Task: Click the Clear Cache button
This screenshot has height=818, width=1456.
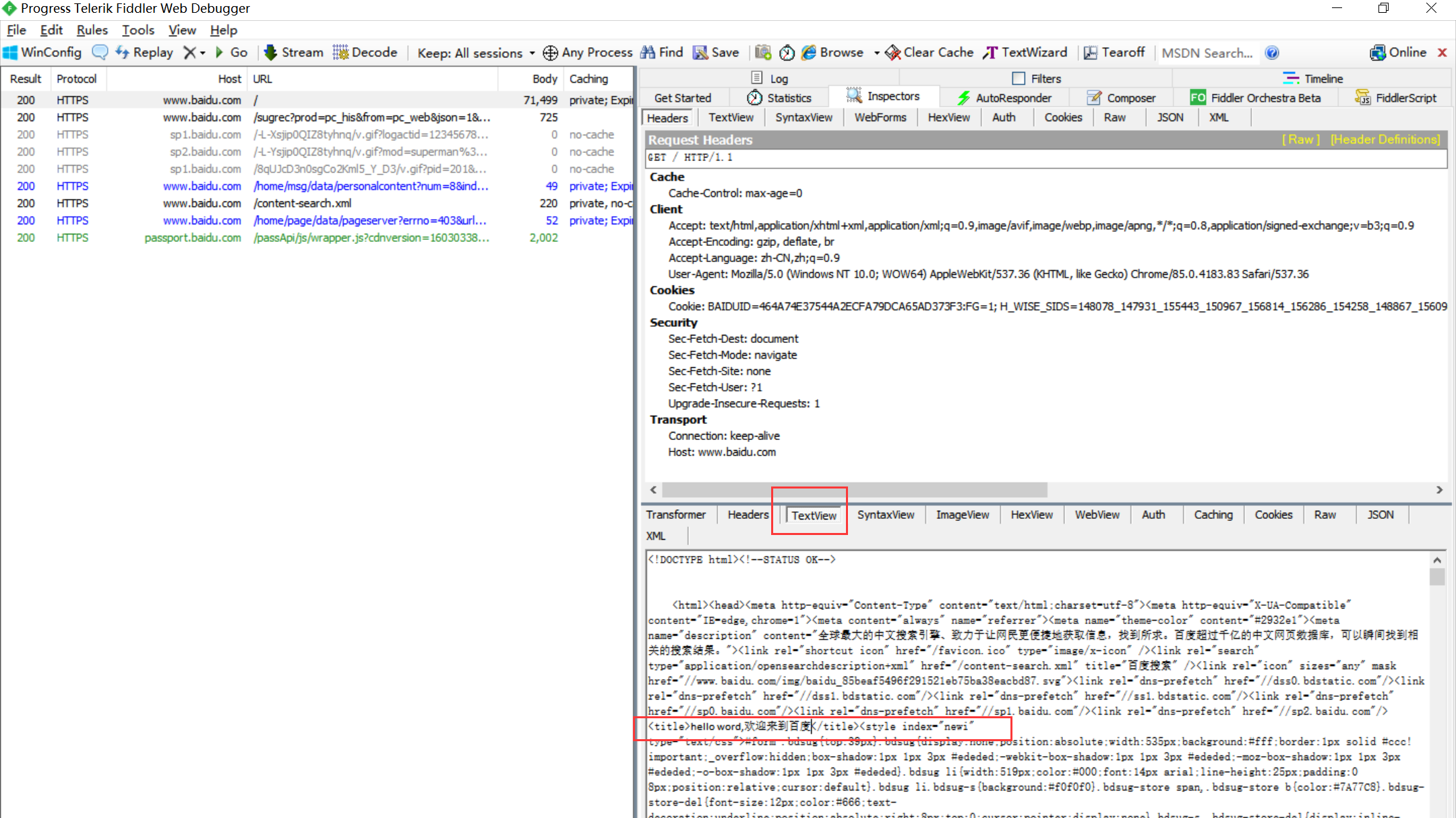Action: click(x=930, y=53)
